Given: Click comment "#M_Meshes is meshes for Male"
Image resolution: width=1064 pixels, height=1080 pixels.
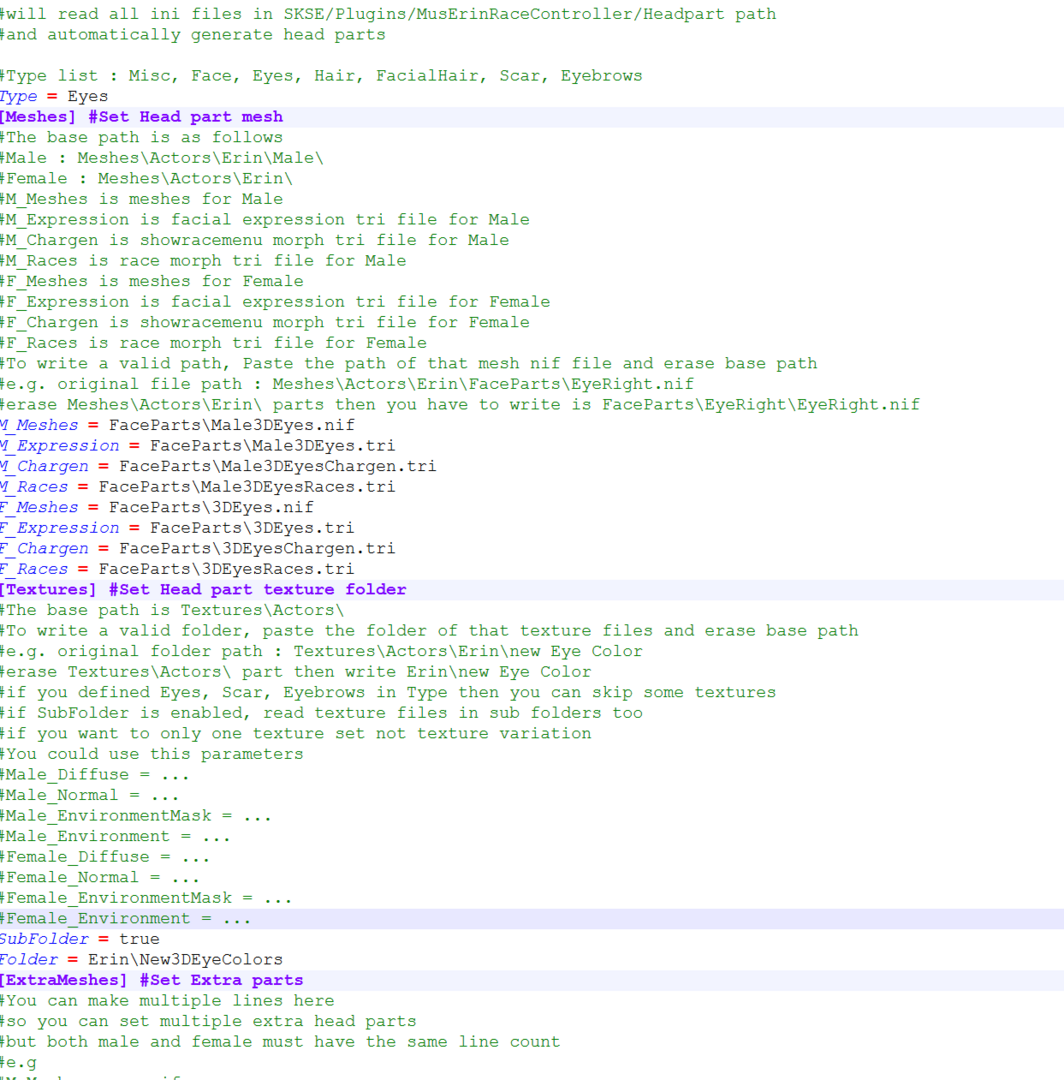Looking at the screenshot, I should click(141, 200).
